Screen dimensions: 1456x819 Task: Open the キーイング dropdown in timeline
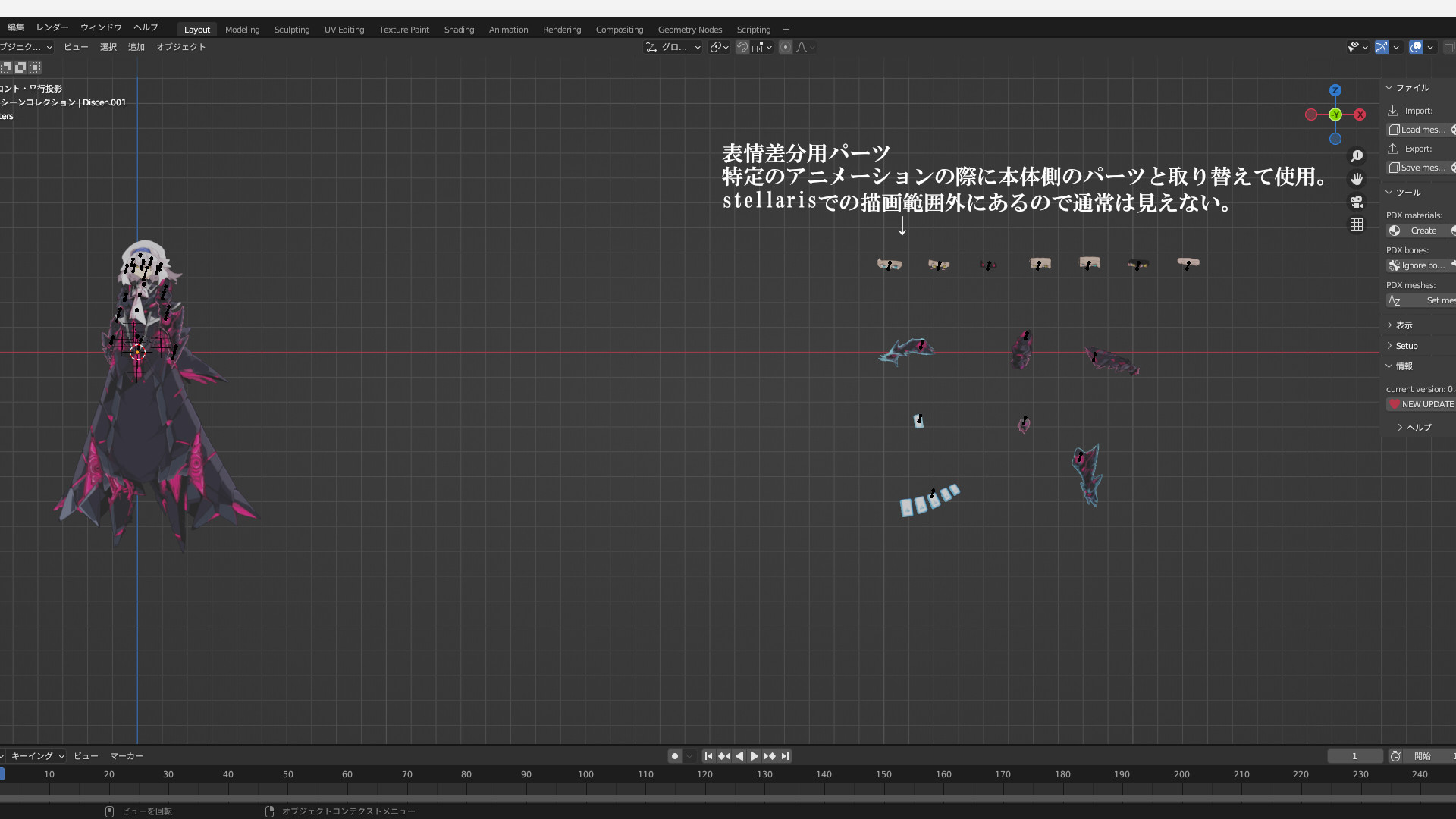point(36,756)
